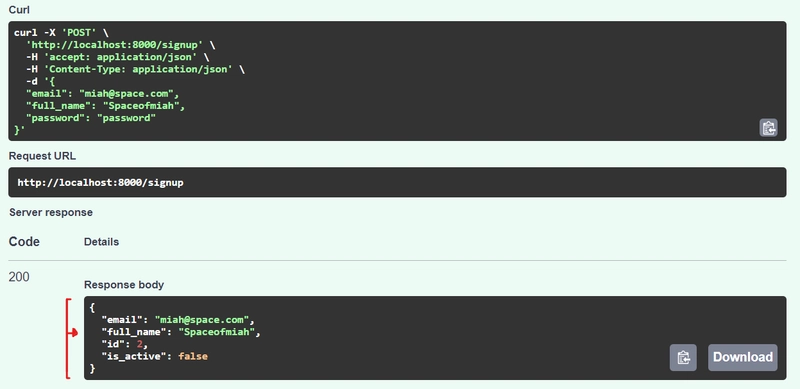Click the "Code" column header
800x389 pixels.
24,241
